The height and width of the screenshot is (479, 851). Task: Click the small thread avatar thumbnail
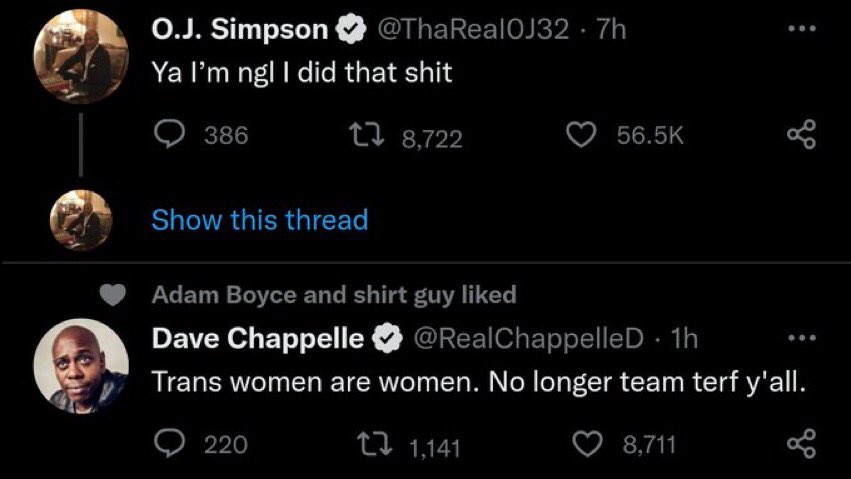(x=80, y=220)
